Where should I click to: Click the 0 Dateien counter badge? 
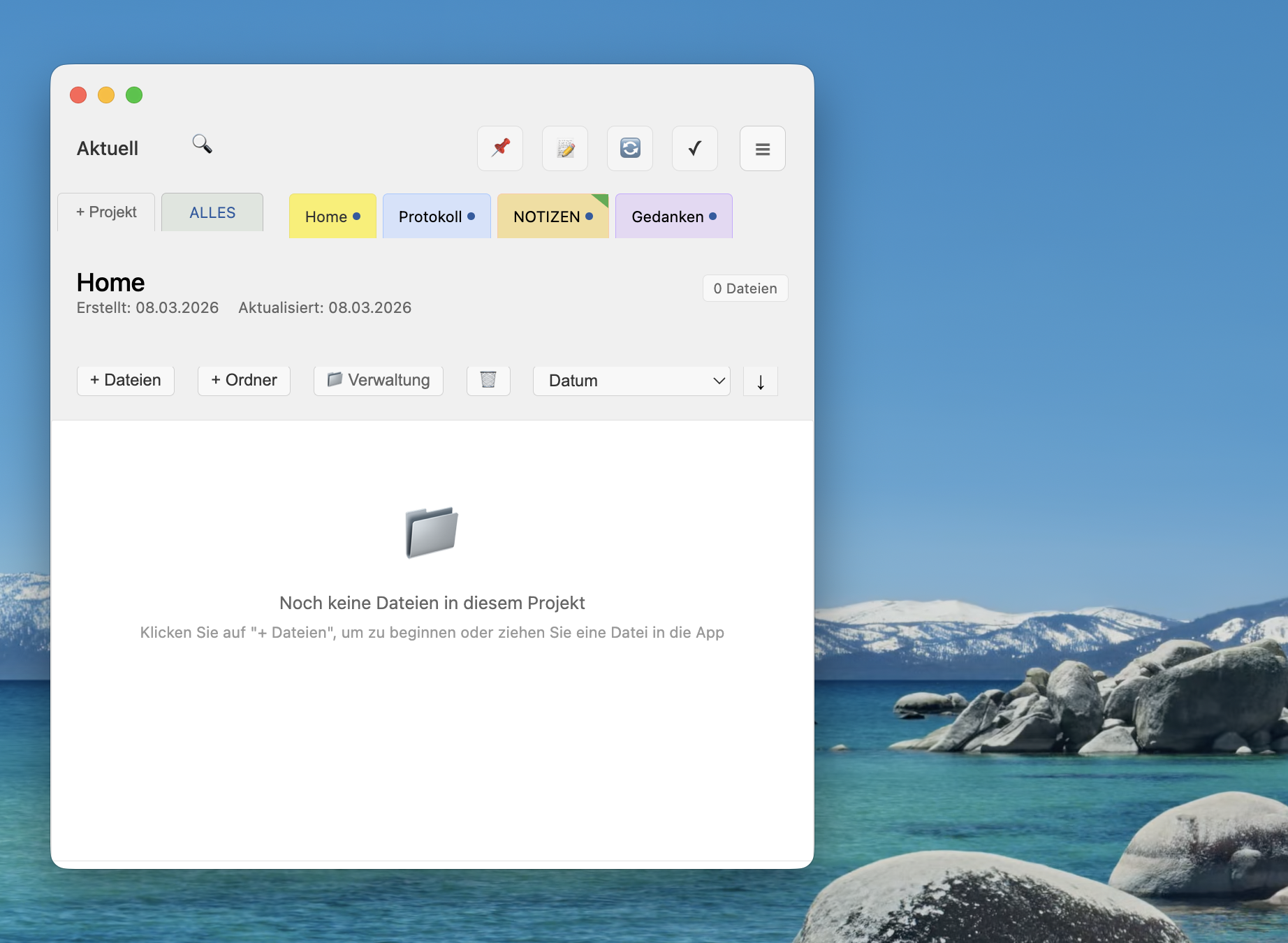click(x=745, y=288)
